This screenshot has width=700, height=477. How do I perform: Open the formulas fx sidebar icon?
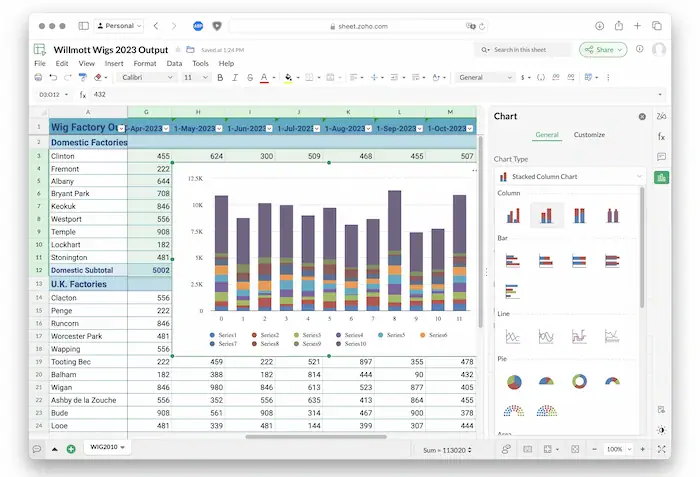coord(662,136)
